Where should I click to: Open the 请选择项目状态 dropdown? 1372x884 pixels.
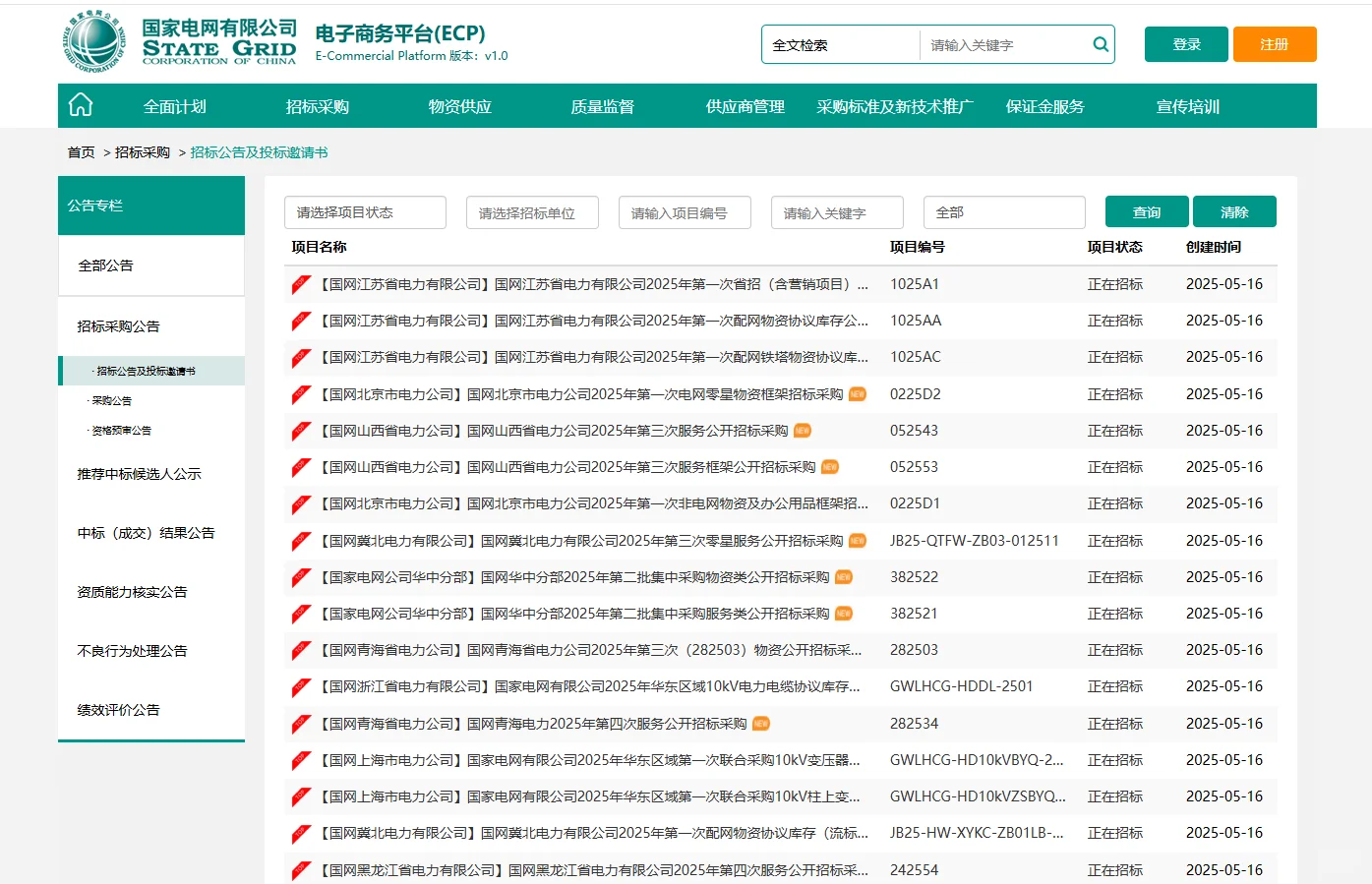click(x=364, y=211)
